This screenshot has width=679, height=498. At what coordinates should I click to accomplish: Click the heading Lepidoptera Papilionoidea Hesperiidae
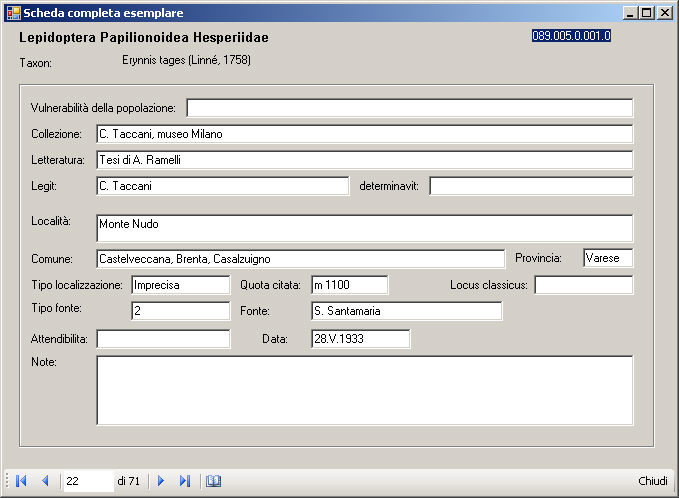click(144, 37)
